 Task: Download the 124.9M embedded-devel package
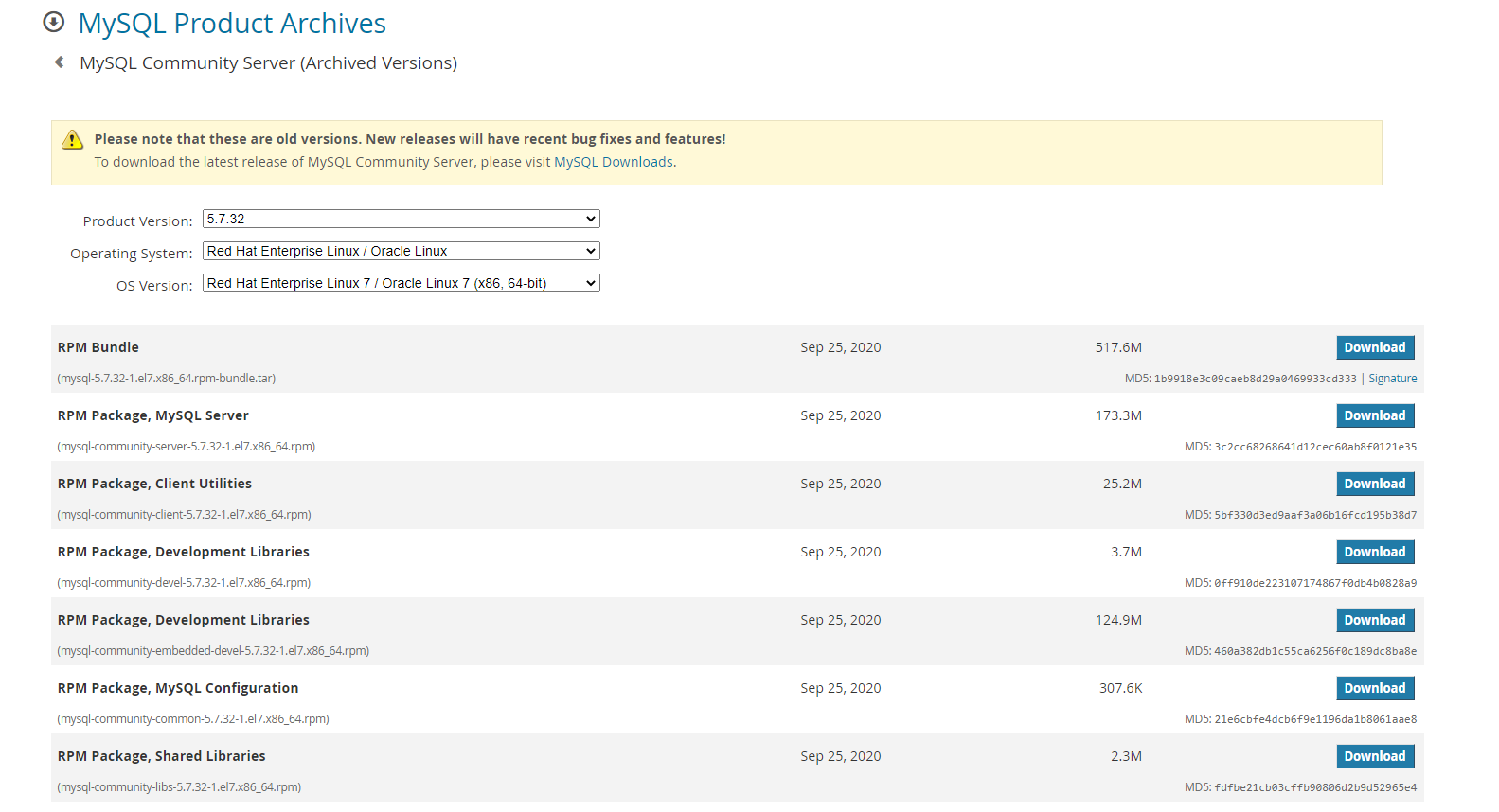pyautogui.click(x=1375, y=620)
